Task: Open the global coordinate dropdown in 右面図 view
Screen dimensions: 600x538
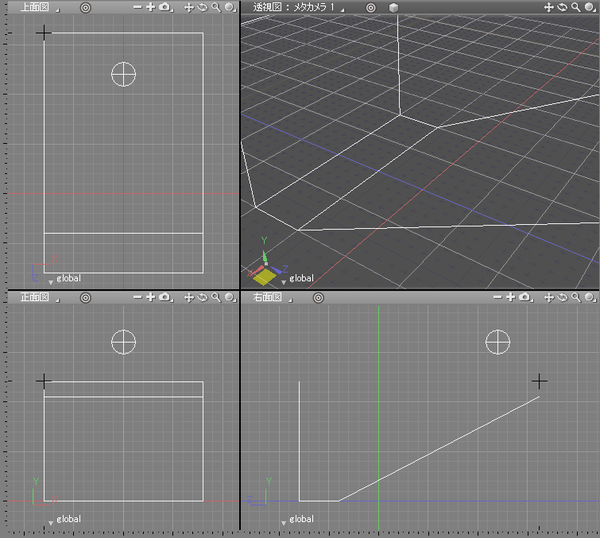Action: (298, 520)
